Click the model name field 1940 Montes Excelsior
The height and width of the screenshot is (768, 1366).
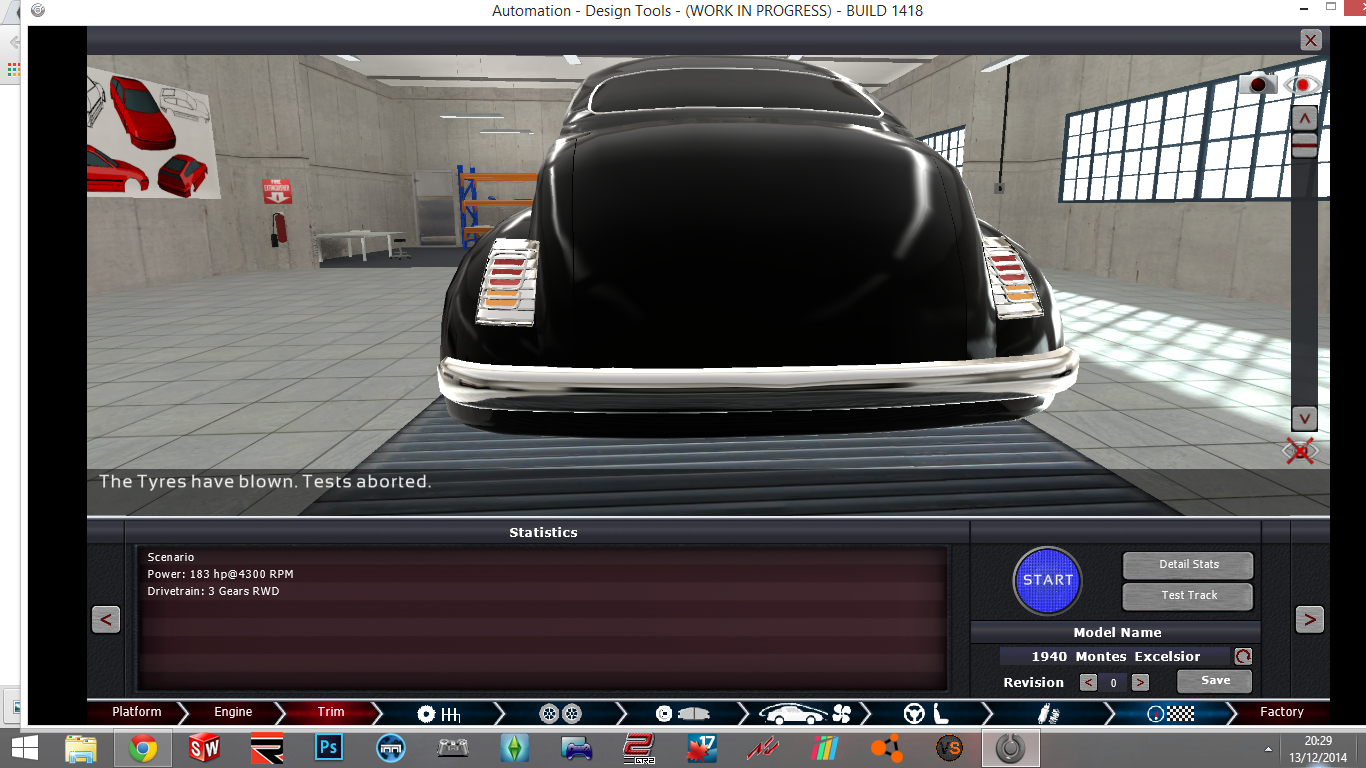[x=1115, y=657]
